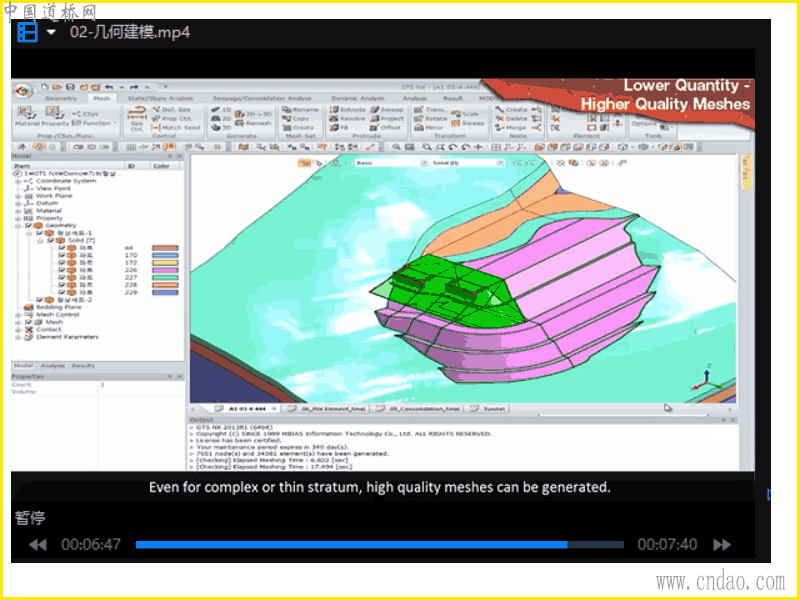This screenshot has width=800, height=600.
Task: Uncheck the Geometry tree checkbox
Action: pos(29,226)
